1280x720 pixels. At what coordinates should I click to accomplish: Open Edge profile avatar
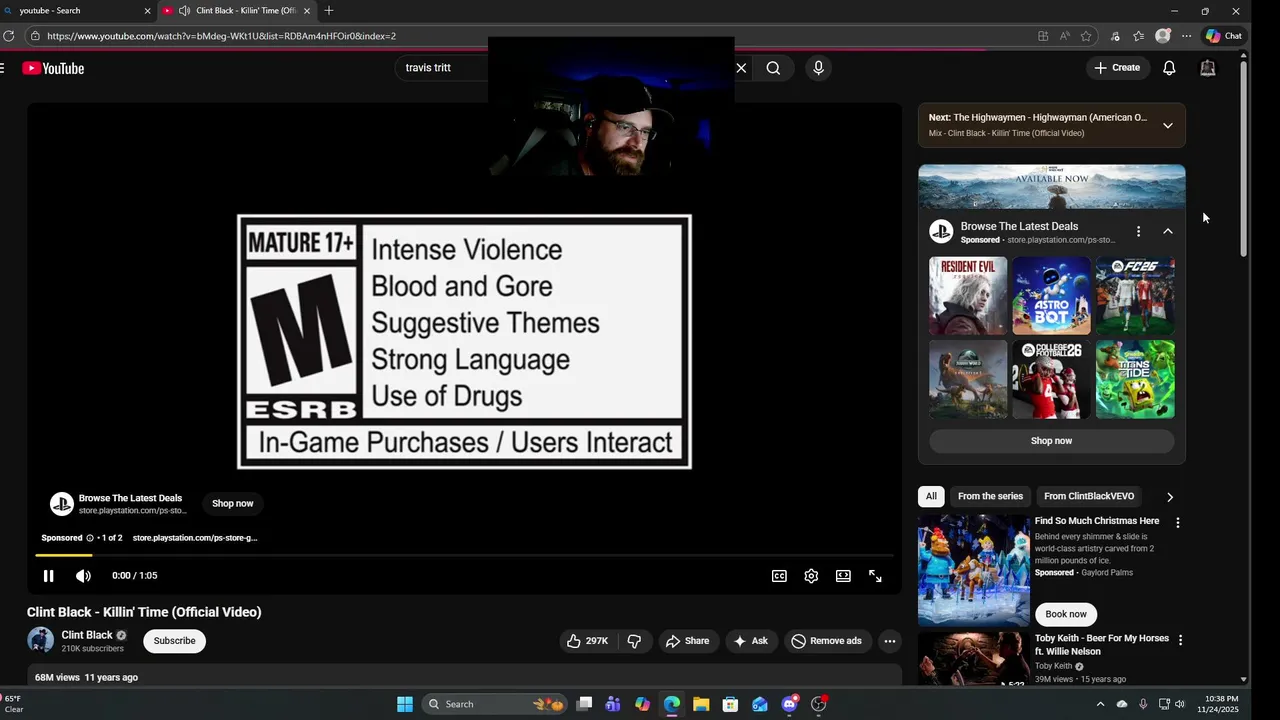coord(1162,36)
